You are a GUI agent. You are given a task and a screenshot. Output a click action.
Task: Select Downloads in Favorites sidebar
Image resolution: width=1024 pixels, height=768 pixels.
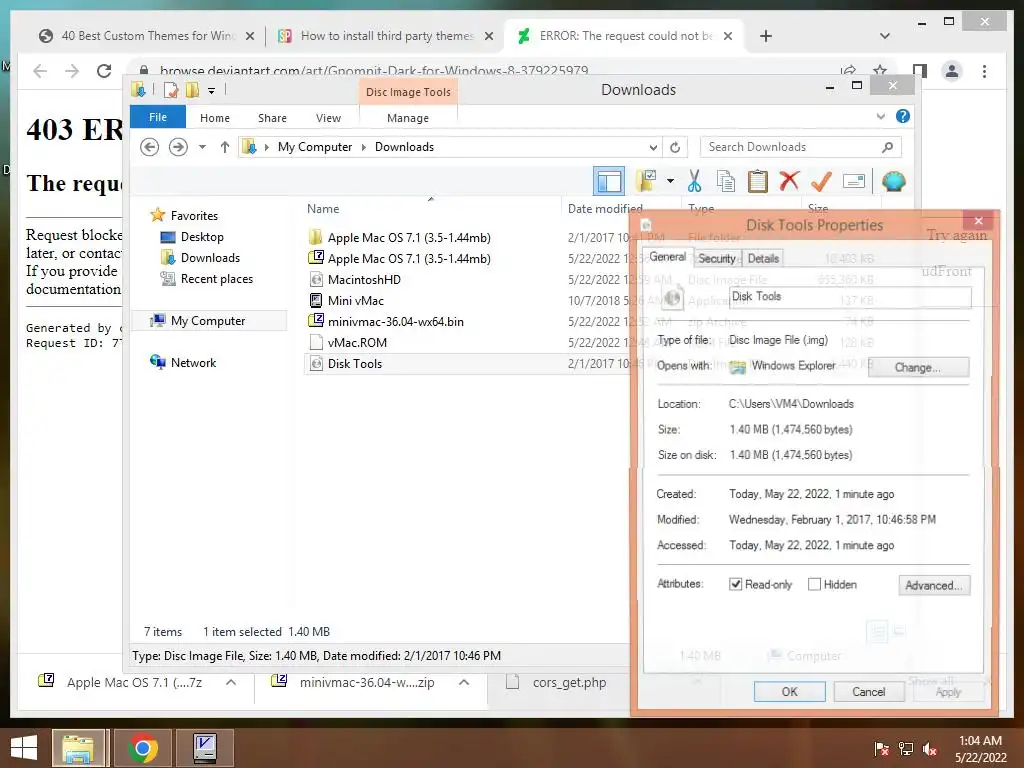210,258
